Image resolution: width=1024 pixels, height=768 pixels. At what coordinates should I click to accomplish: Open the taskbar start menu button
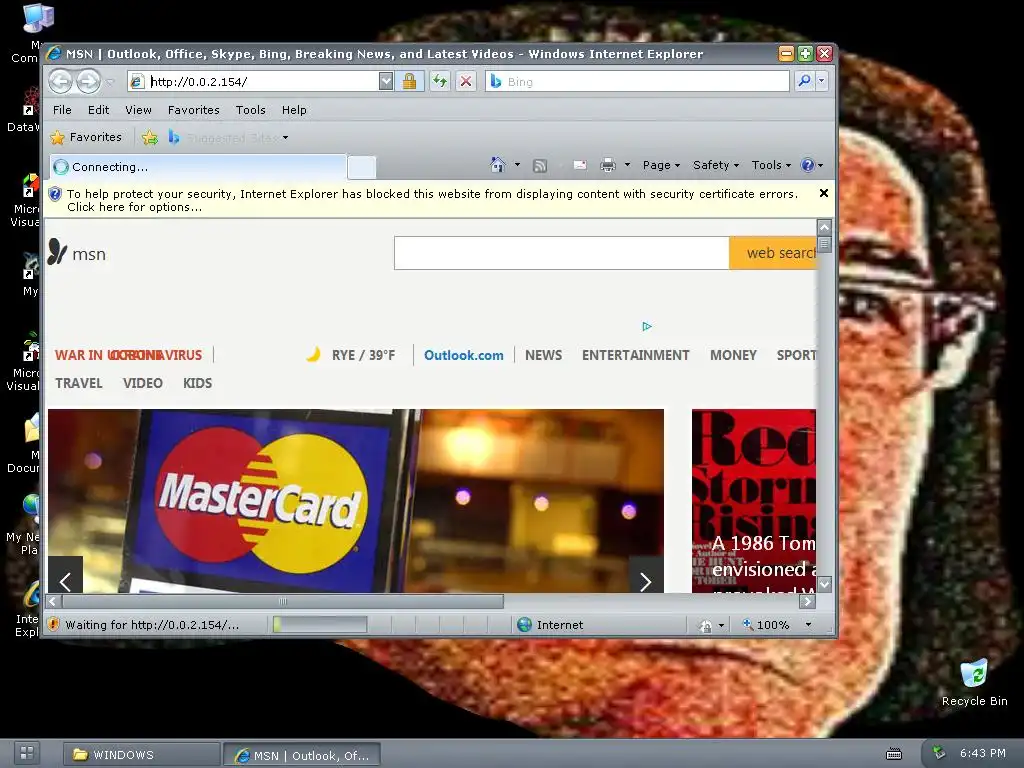click(x=27, y=753)
